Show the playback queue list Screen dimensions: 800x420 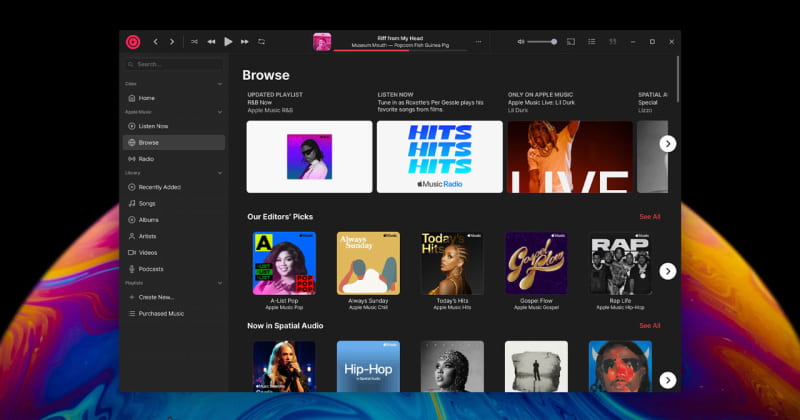pyautogui.click(x=592, y=41)
